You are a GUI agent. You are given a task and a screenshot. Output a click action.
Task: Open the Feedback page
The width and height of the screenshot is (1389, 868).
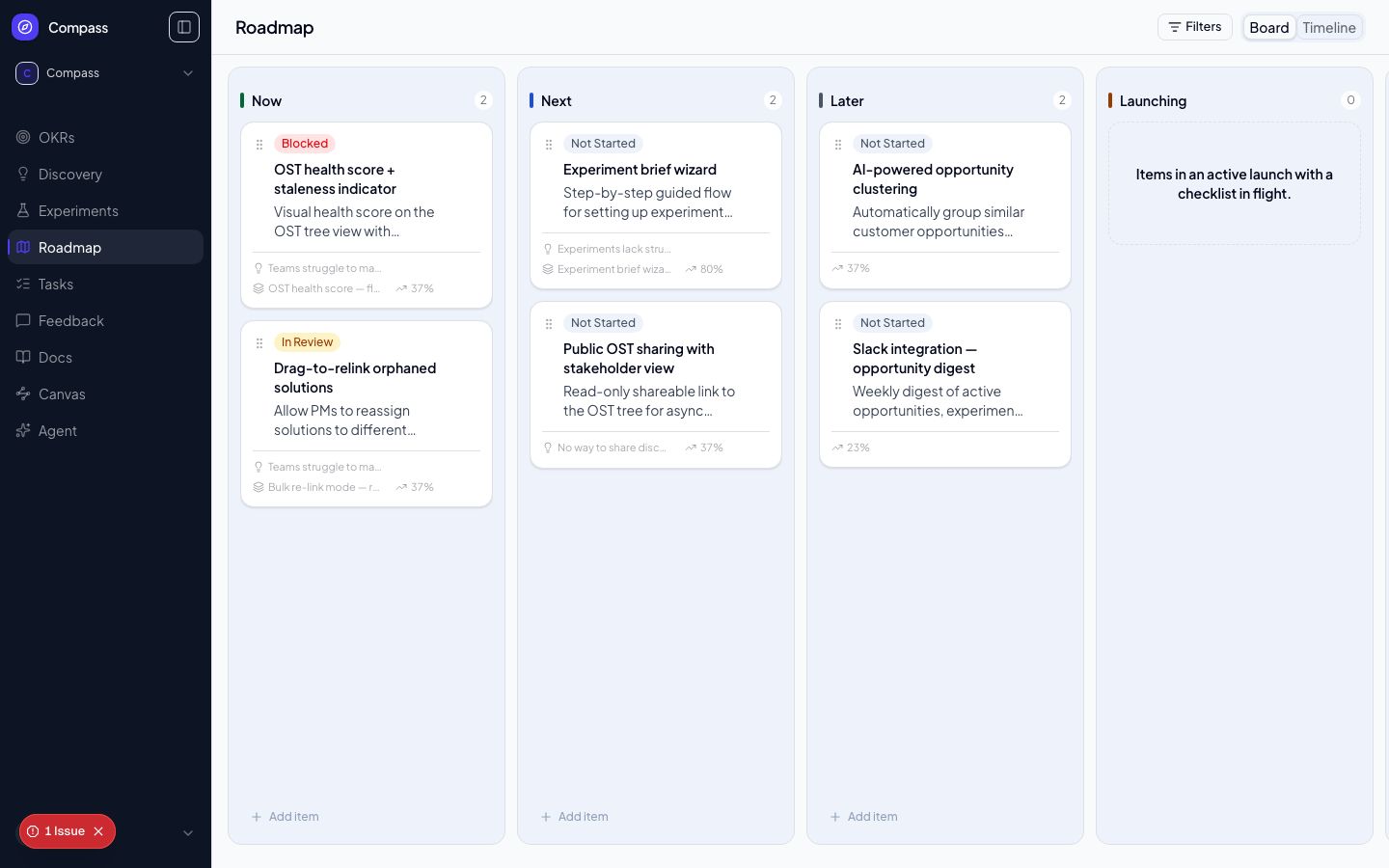(x=106, y=320)
